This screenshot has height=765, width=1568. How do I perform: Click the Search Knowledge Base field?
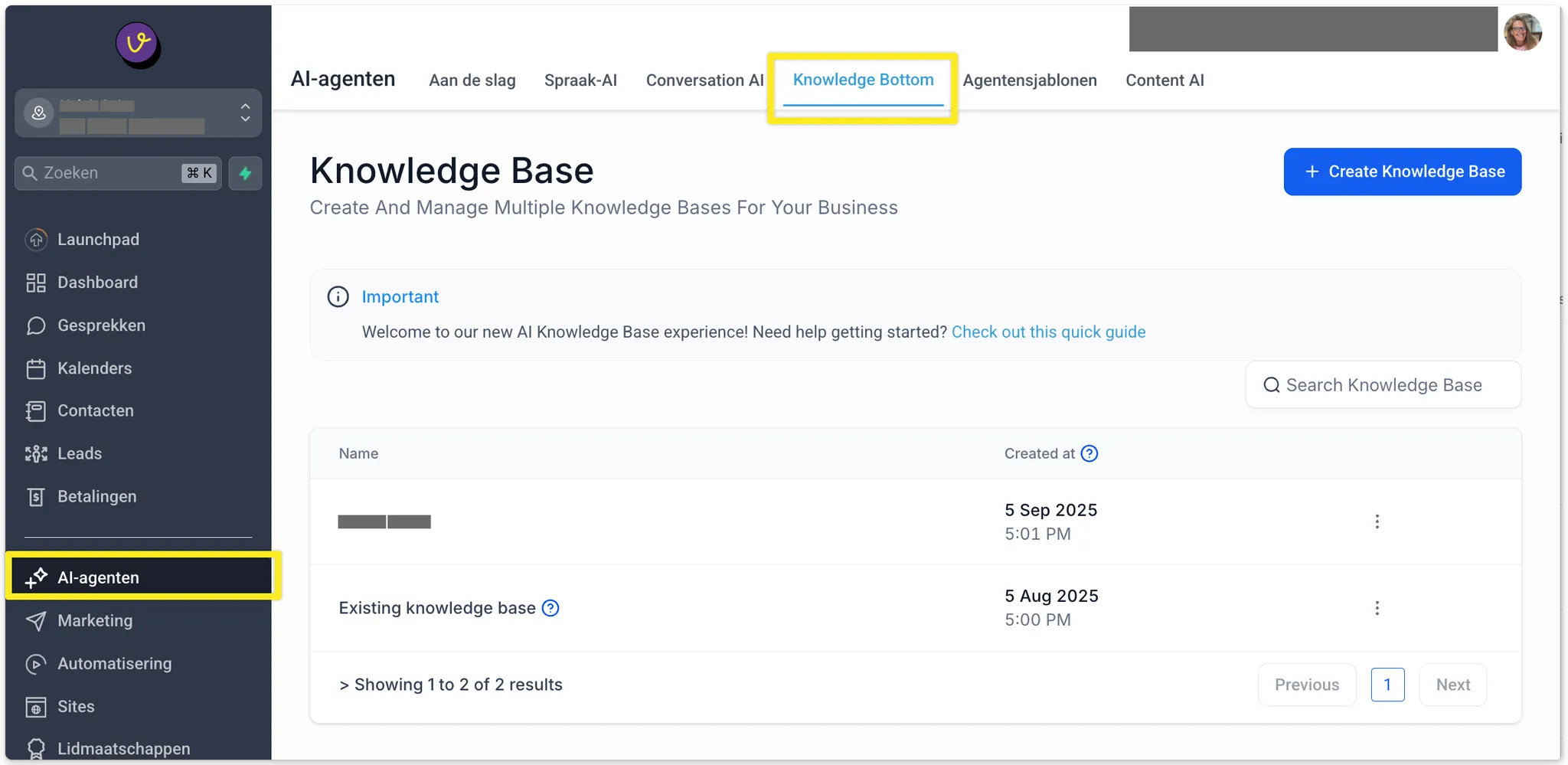coord(1383,384)
